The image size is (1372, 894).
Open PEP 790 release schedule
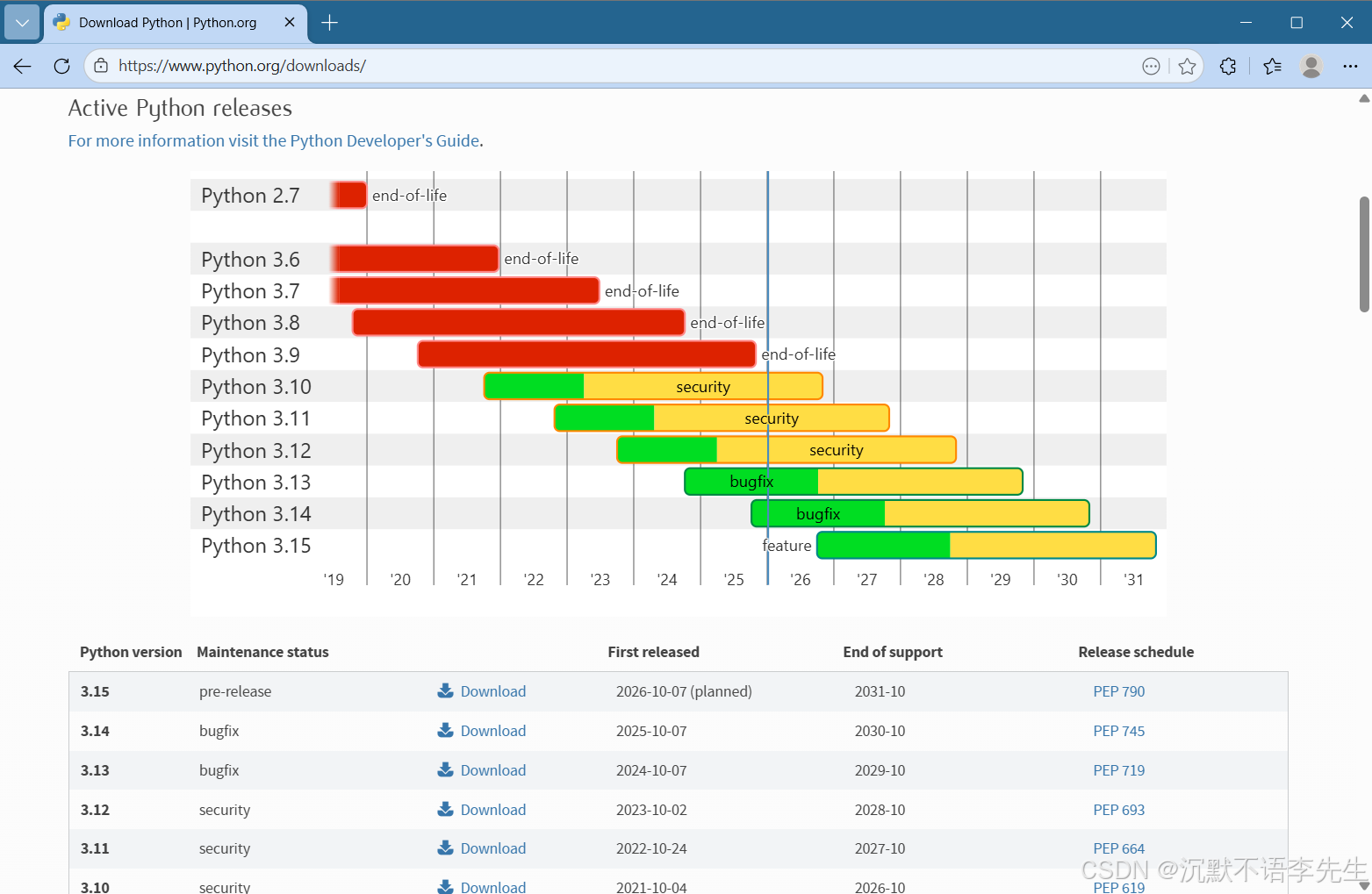click(1119, 691)
